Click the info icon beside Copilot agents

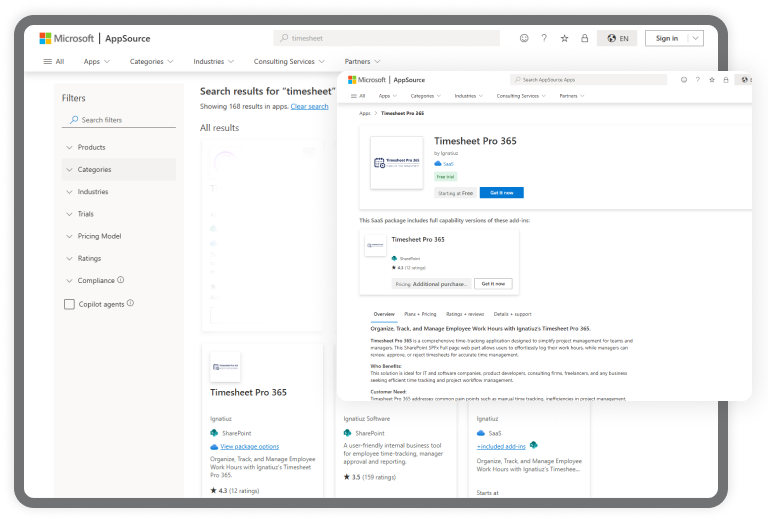(x=130, y=303)
